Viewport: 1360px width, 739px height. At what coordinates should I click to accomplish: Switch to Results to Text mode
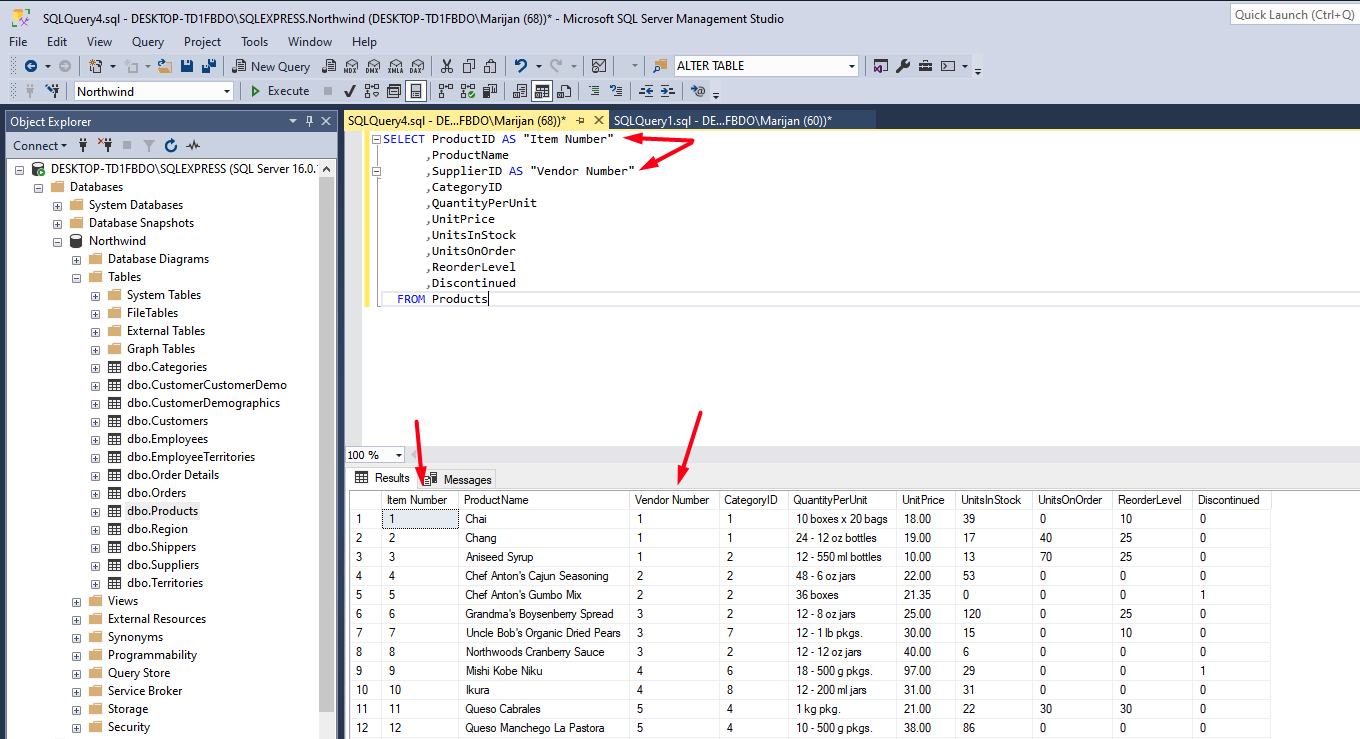[520, 91]
